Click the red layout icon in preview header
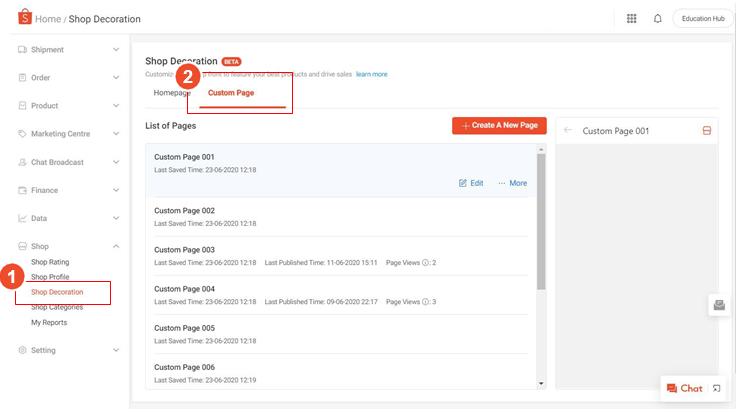The height and width of the screenshot is (414, 746). [707, 131]
